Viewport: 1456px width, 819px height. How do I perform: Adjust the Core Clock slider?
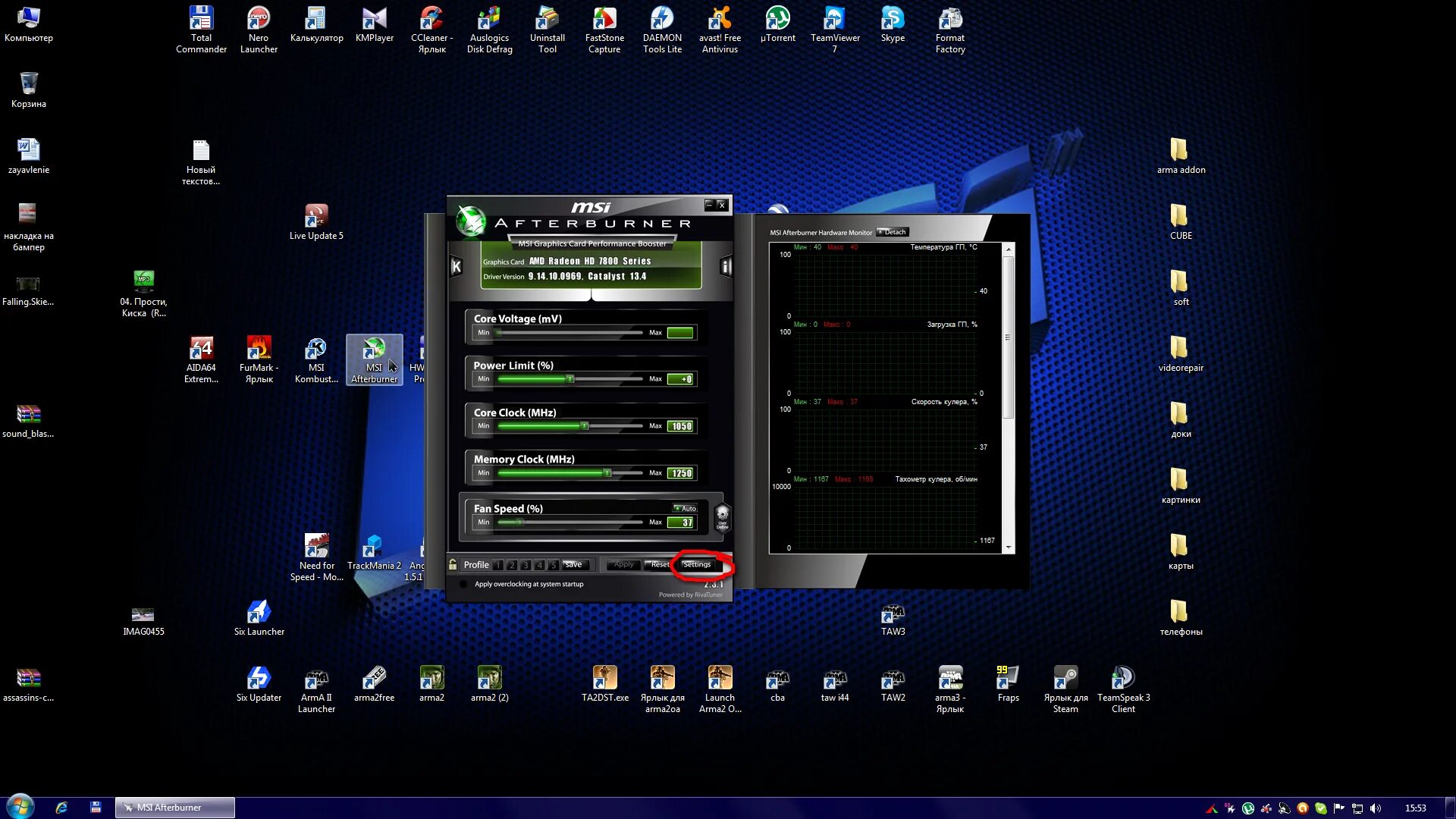570,425
